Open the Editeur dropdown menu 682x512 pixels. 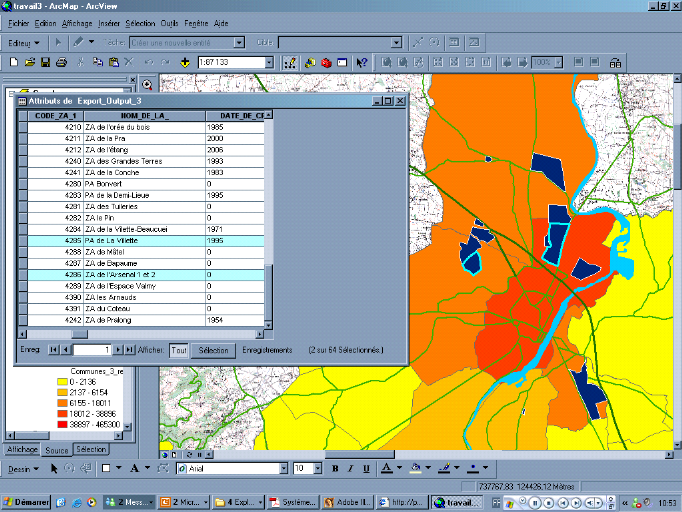(24, 43)
